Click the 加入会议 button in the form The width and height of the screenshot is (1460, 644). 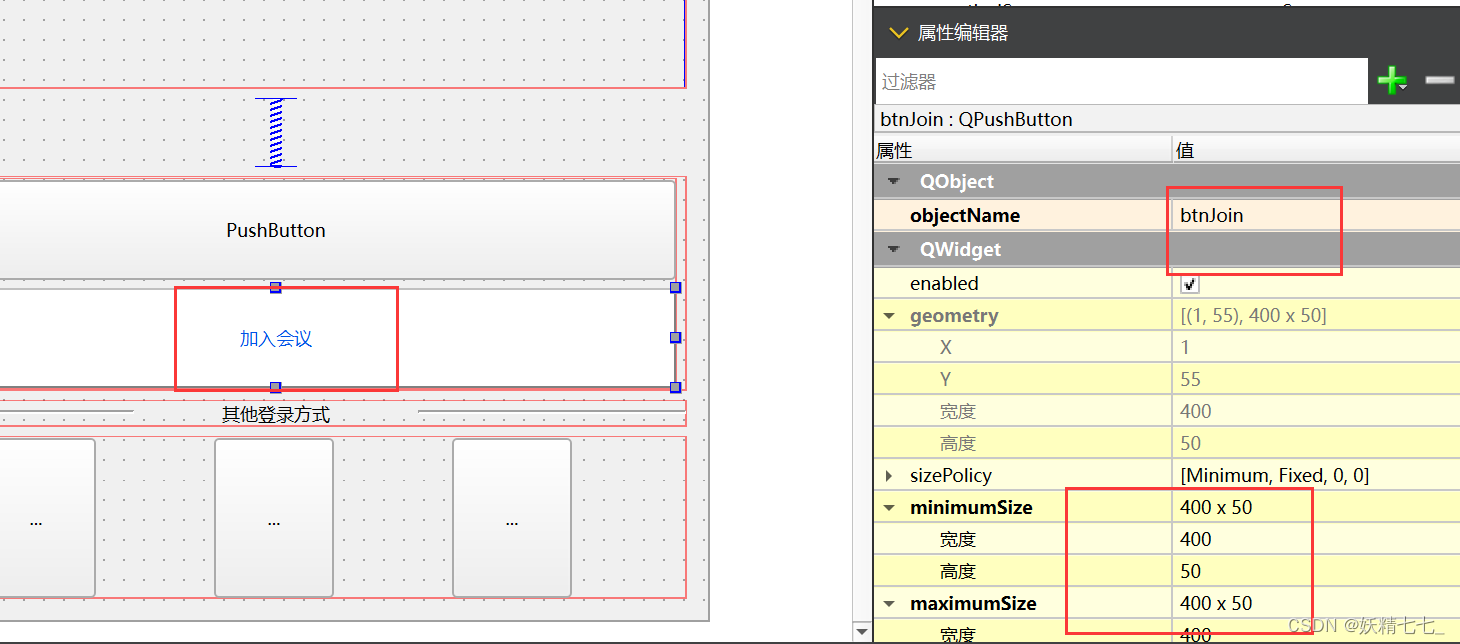[336, 339]
